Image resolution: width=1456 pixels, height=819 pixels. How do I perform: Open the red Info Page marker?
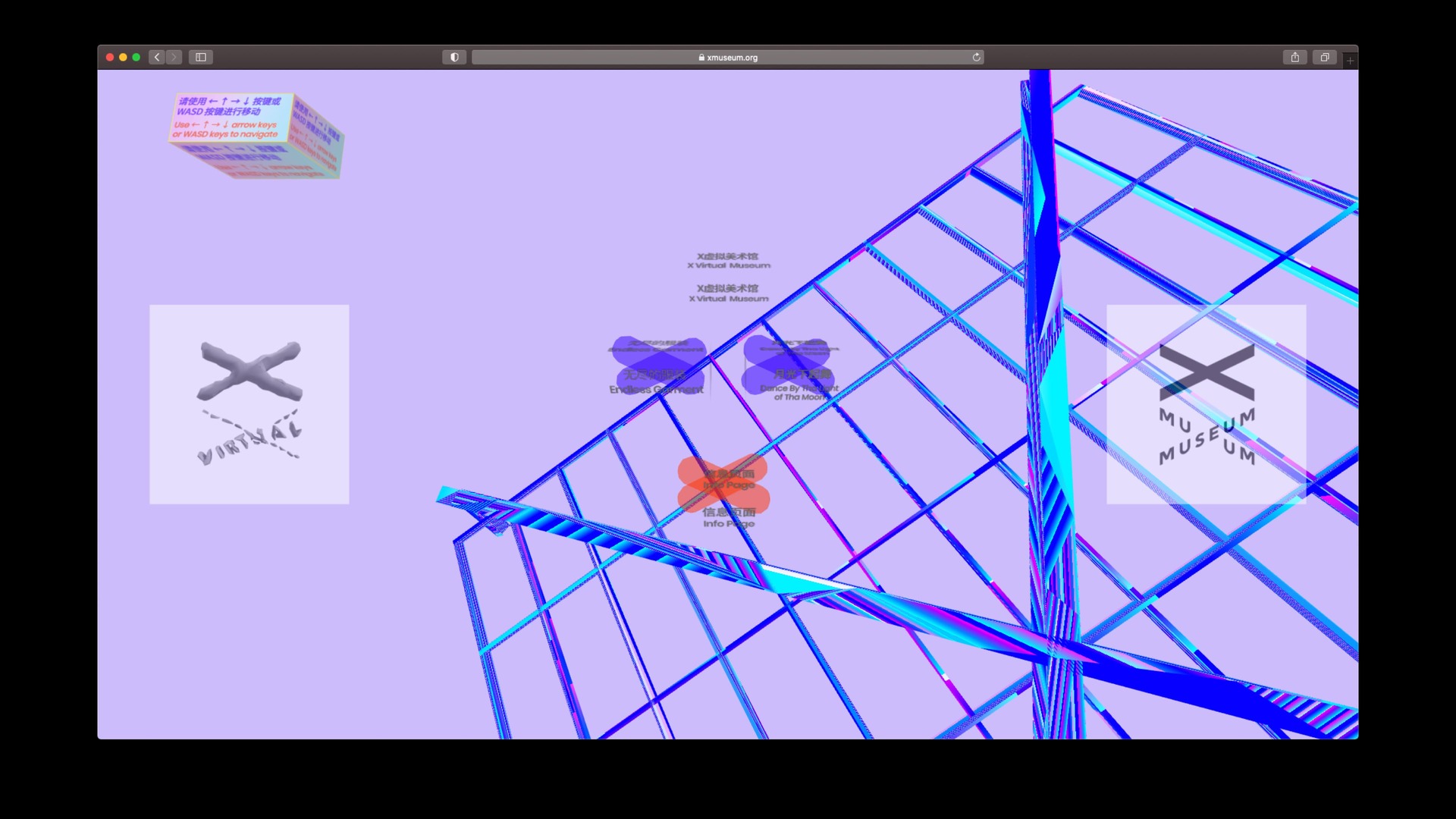(x=723, y=483)
